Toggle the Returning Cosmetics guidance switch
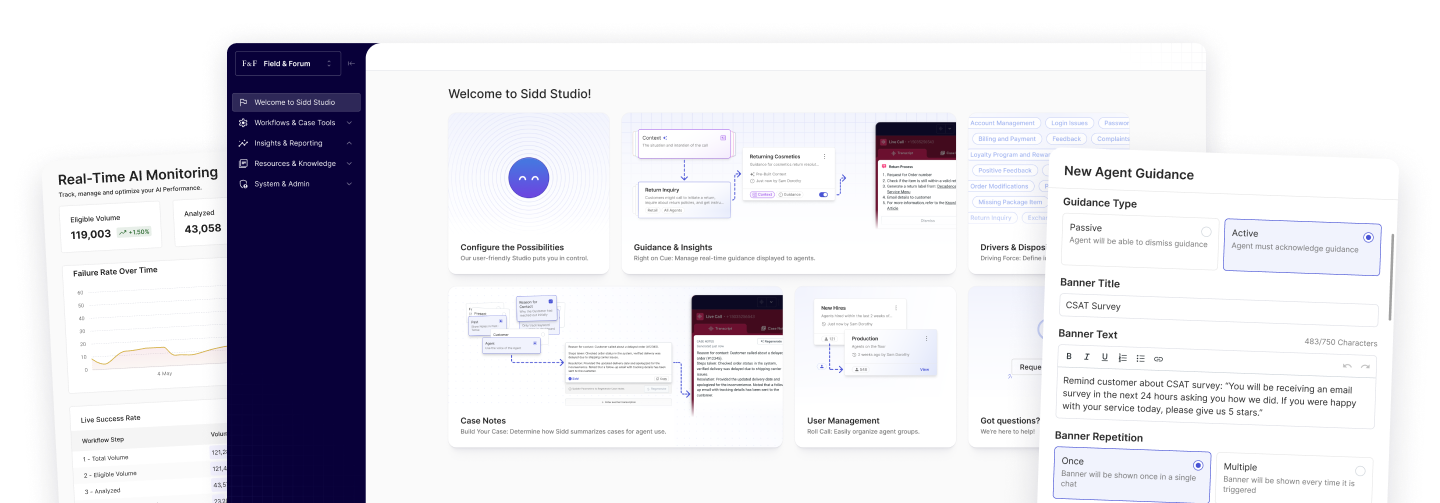 tap(824, 195)
